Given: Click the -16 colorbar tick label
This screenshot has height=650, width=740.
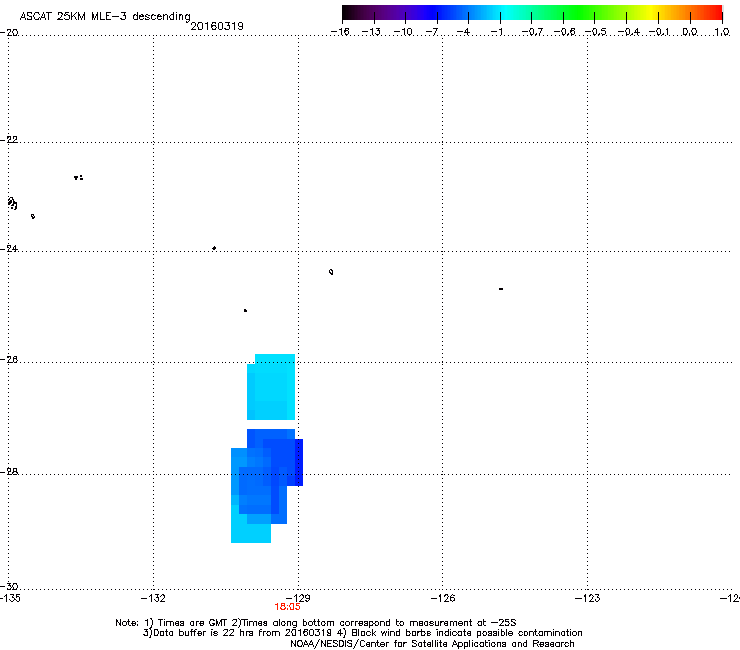Looking at the screenshot, I should (x=340, y=32).
